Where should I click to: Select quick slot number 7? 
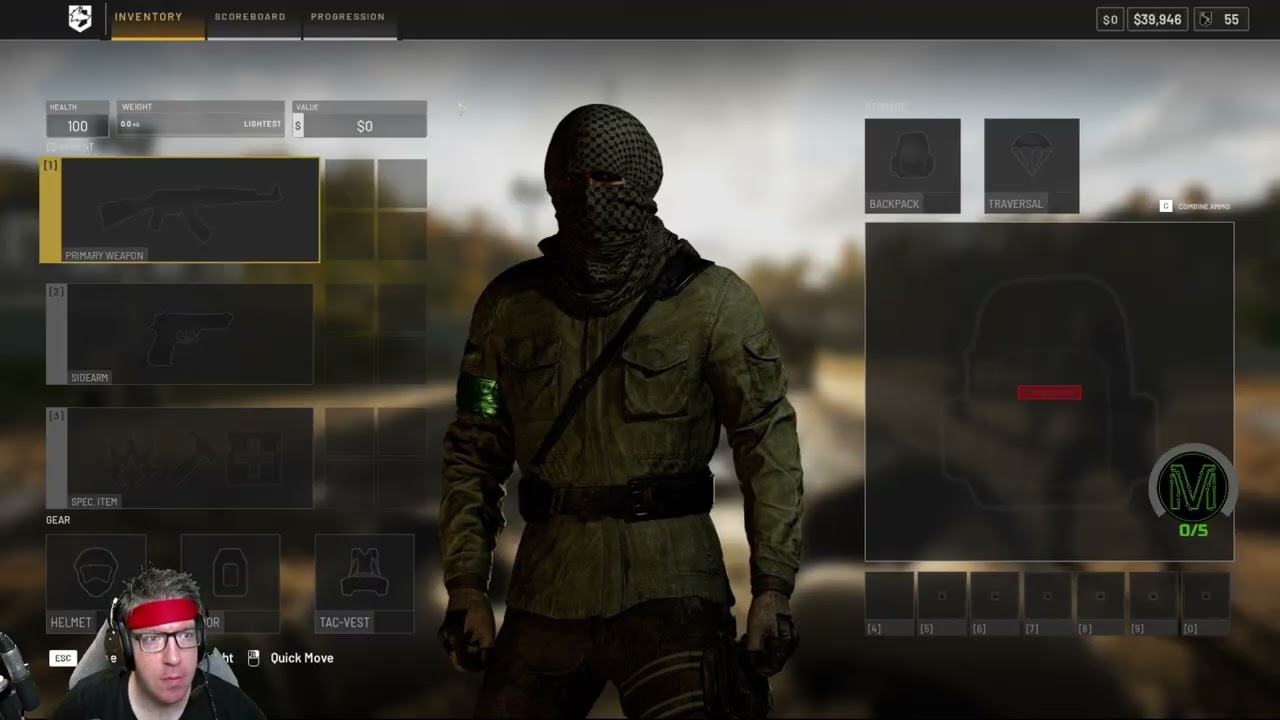[1047, 603]
